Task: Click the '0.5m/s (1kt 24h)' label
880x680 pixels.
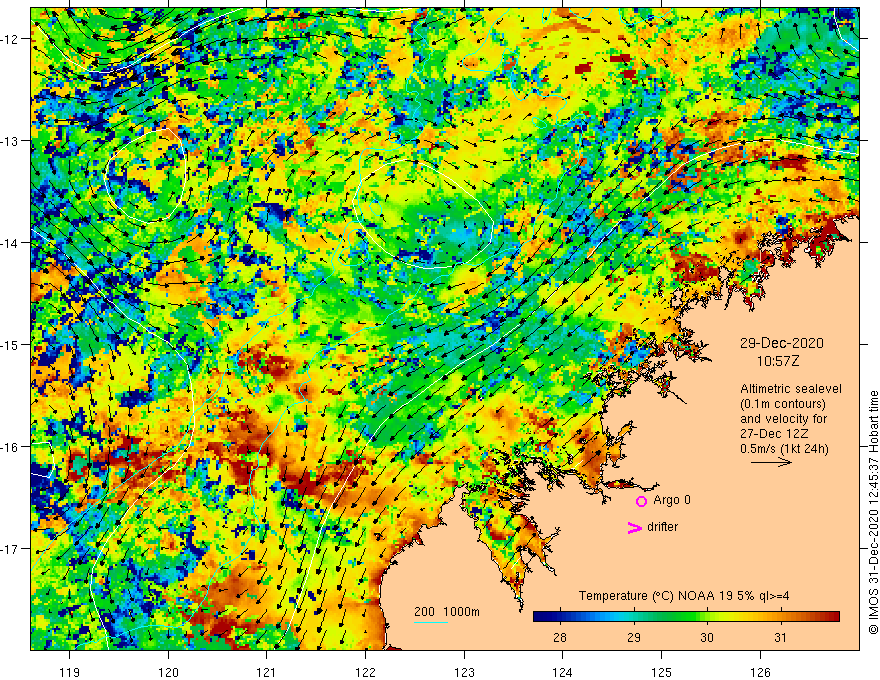Action: 784,449
